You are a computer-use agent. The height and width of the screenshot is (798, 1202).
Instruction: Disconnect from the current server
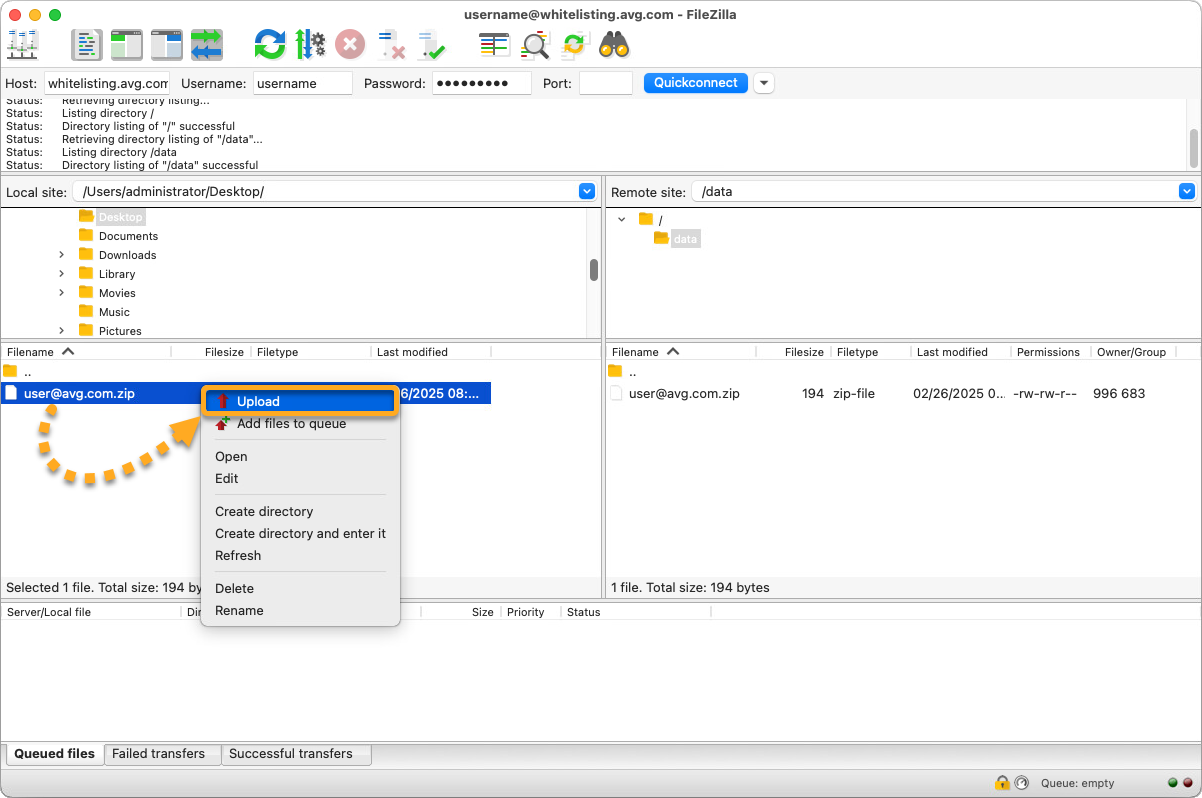pyautogui.click(x=391, y=45)
